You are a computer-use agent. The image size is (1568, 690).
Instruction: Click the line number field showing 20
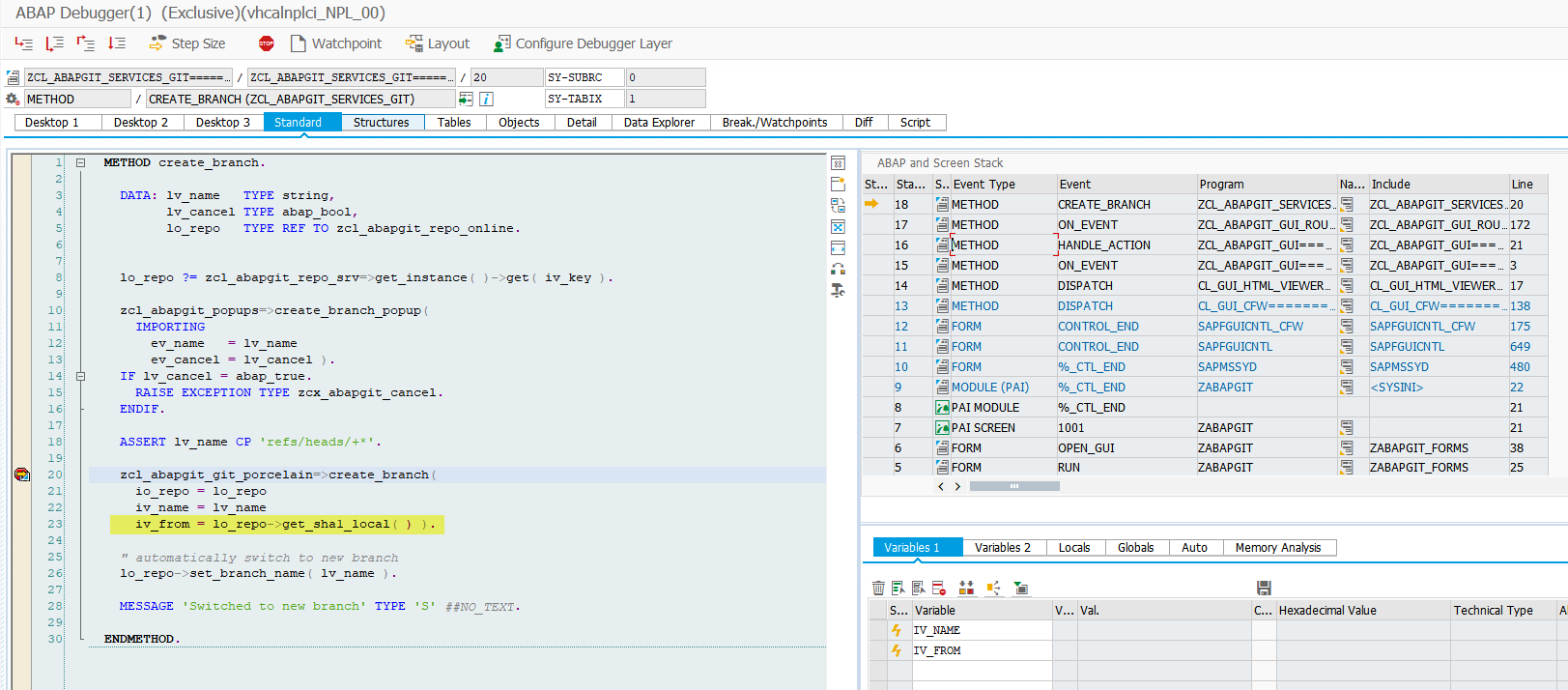[506, 77]
